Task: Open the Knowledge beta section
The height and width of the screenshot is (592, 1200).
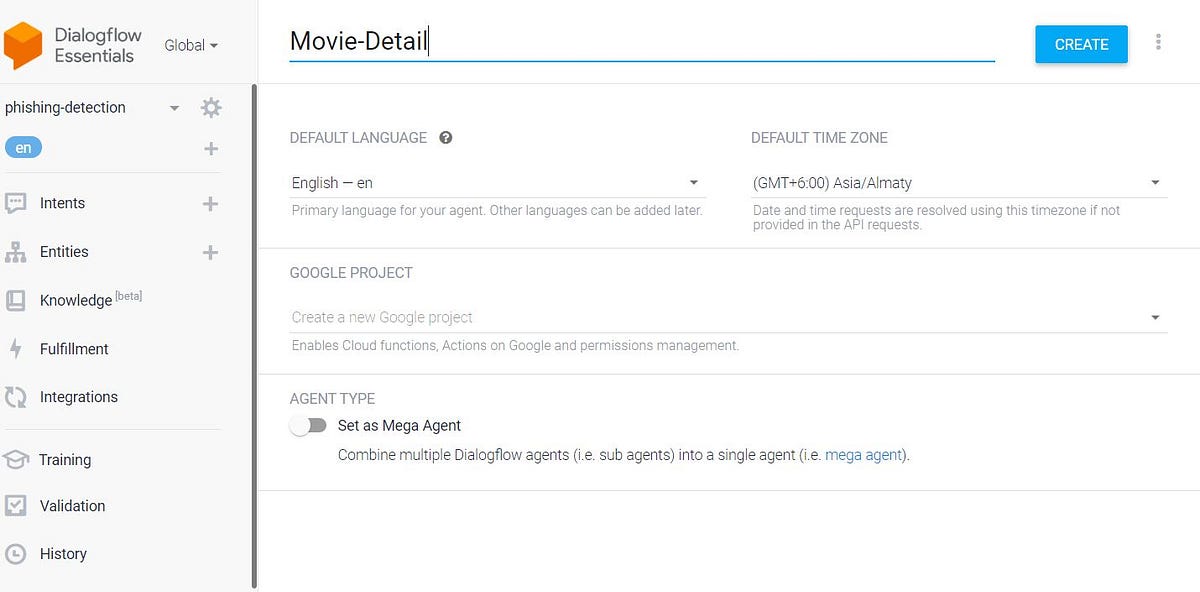Action: pyautogui.click(x=75, y=300)
